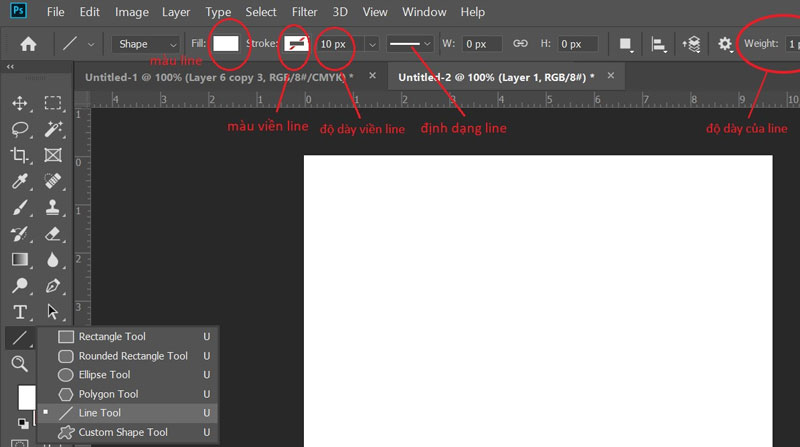Screen dimensions: 800x447
Task: Select the Horizontal Type tool
Action: click(x=19, y=312)
